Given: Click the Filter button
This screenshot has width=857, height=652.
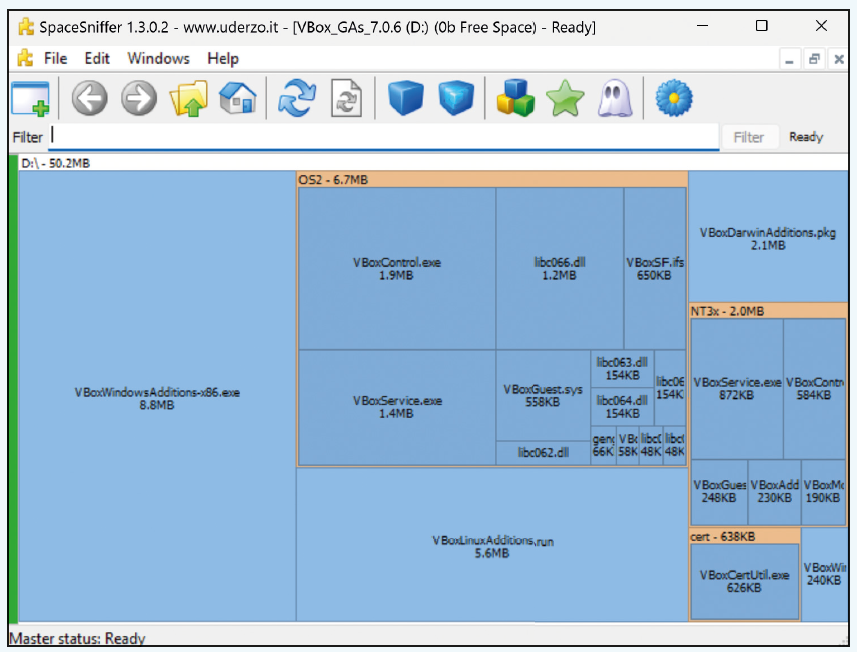Looking at the screenshot, I should 748,137.
